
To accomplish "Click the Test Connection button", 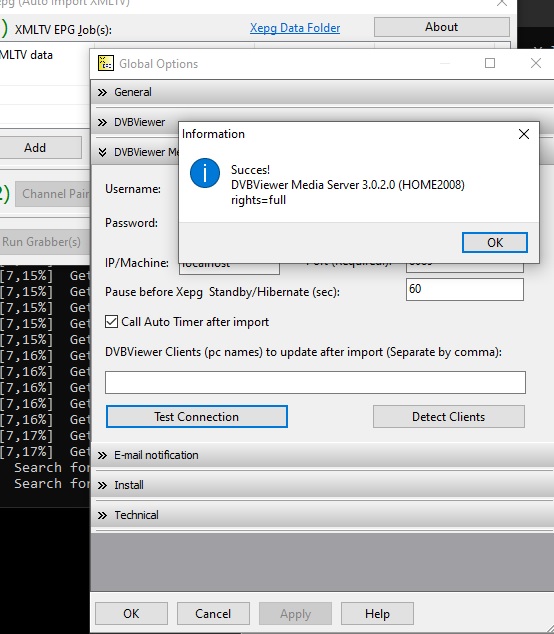I will pos(197,416).
